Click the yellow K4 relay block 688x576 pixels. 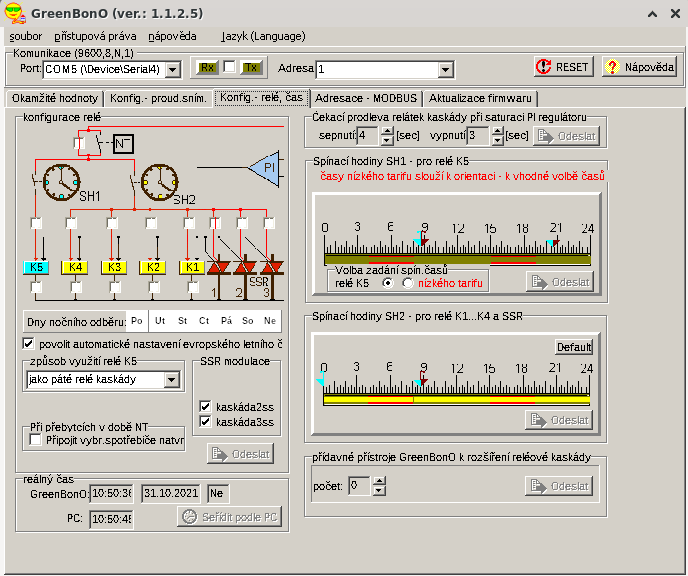pyautogui.click(x=75, y=267)
